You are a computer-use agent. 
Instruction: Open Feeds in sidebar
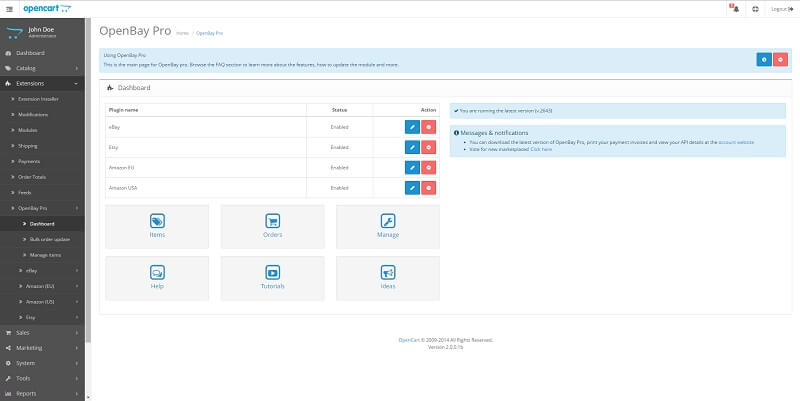pyautogui.click(x=42, y=192)
